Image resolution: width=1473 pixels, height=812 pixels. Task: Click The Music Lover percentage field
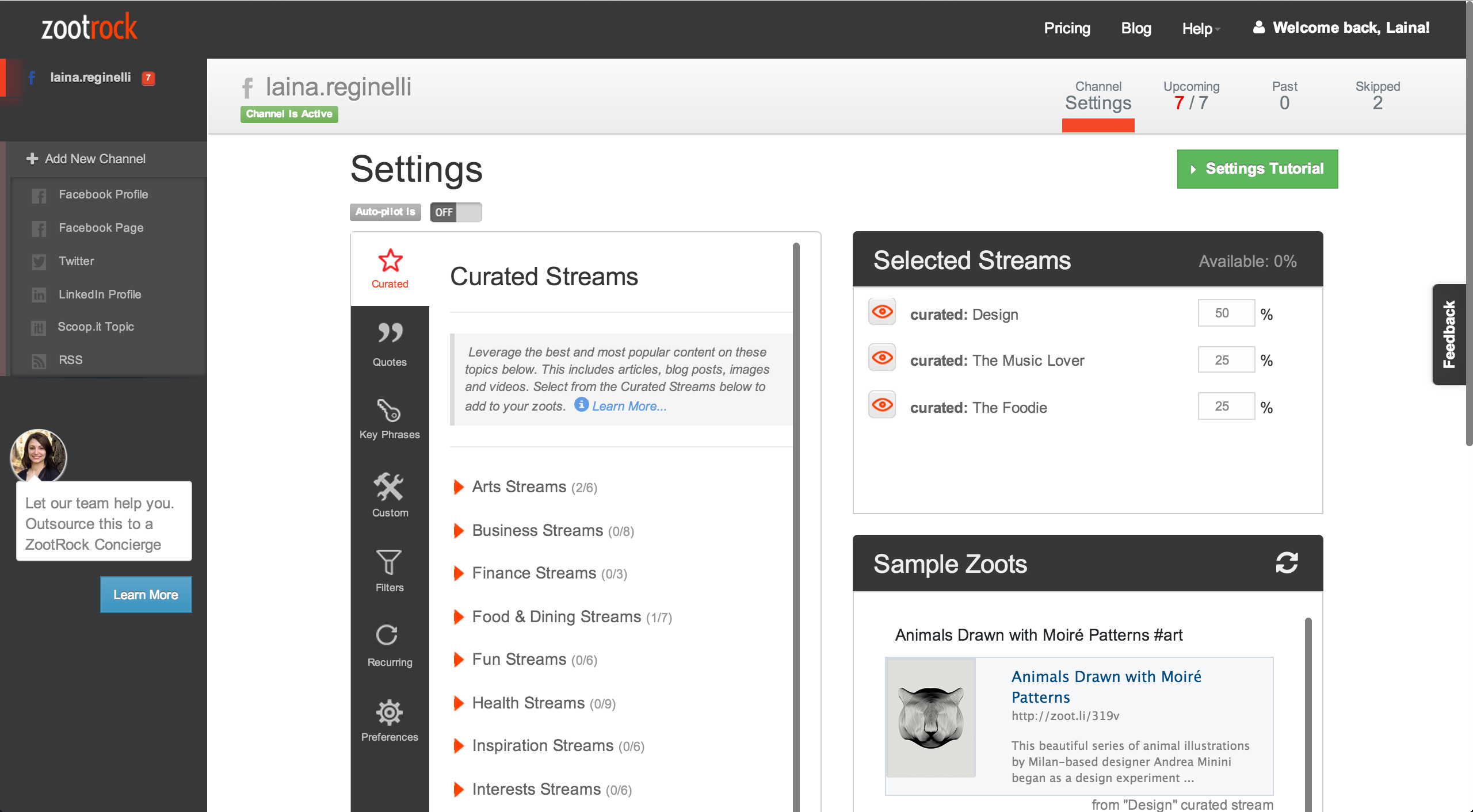[x=1226, y=360]
